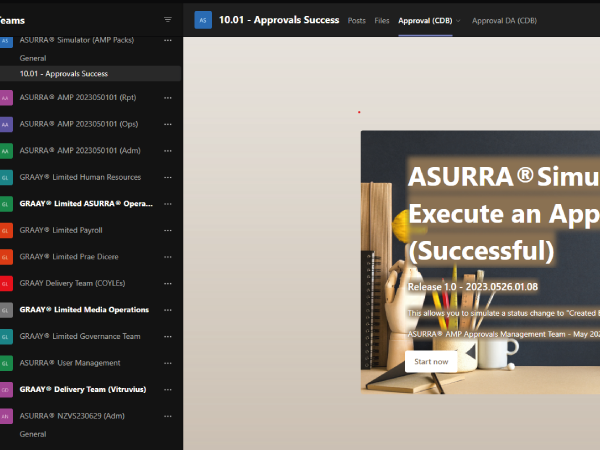
Task: Open GRAAY Delivery Team (COYLEs)
Action: (72, 283)
